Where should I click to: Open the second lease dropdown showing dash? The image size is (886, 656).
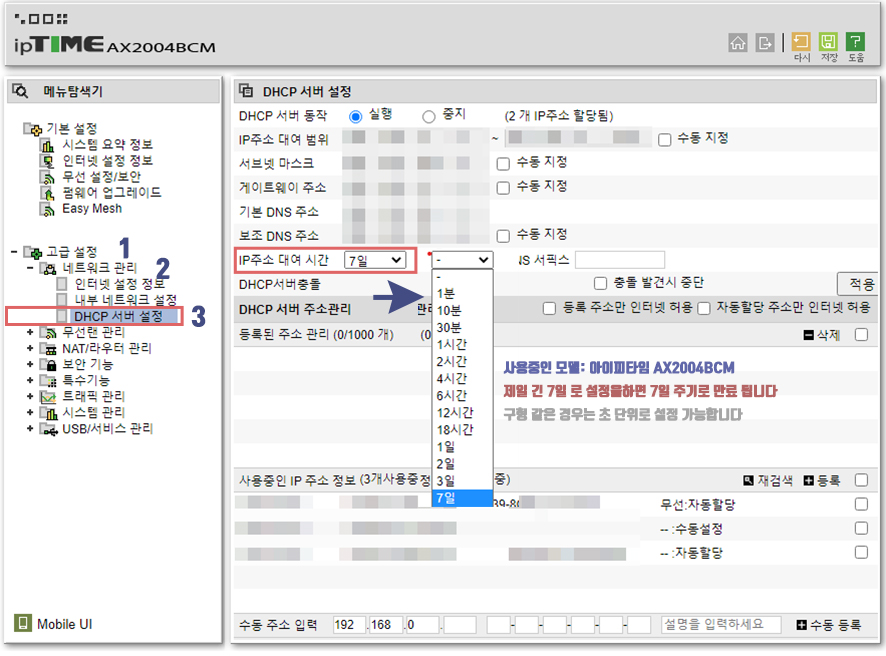(462, 260)
